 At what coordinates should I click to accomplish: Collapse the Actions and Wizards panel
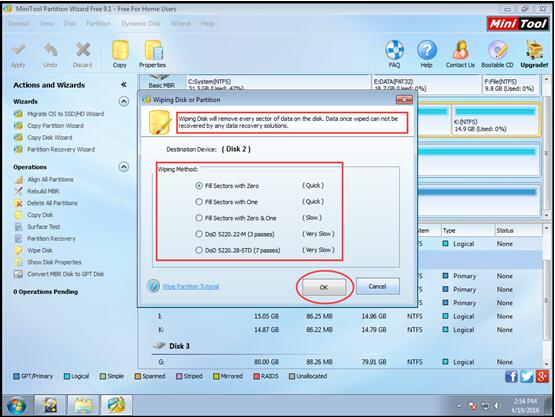pos(124,85)
